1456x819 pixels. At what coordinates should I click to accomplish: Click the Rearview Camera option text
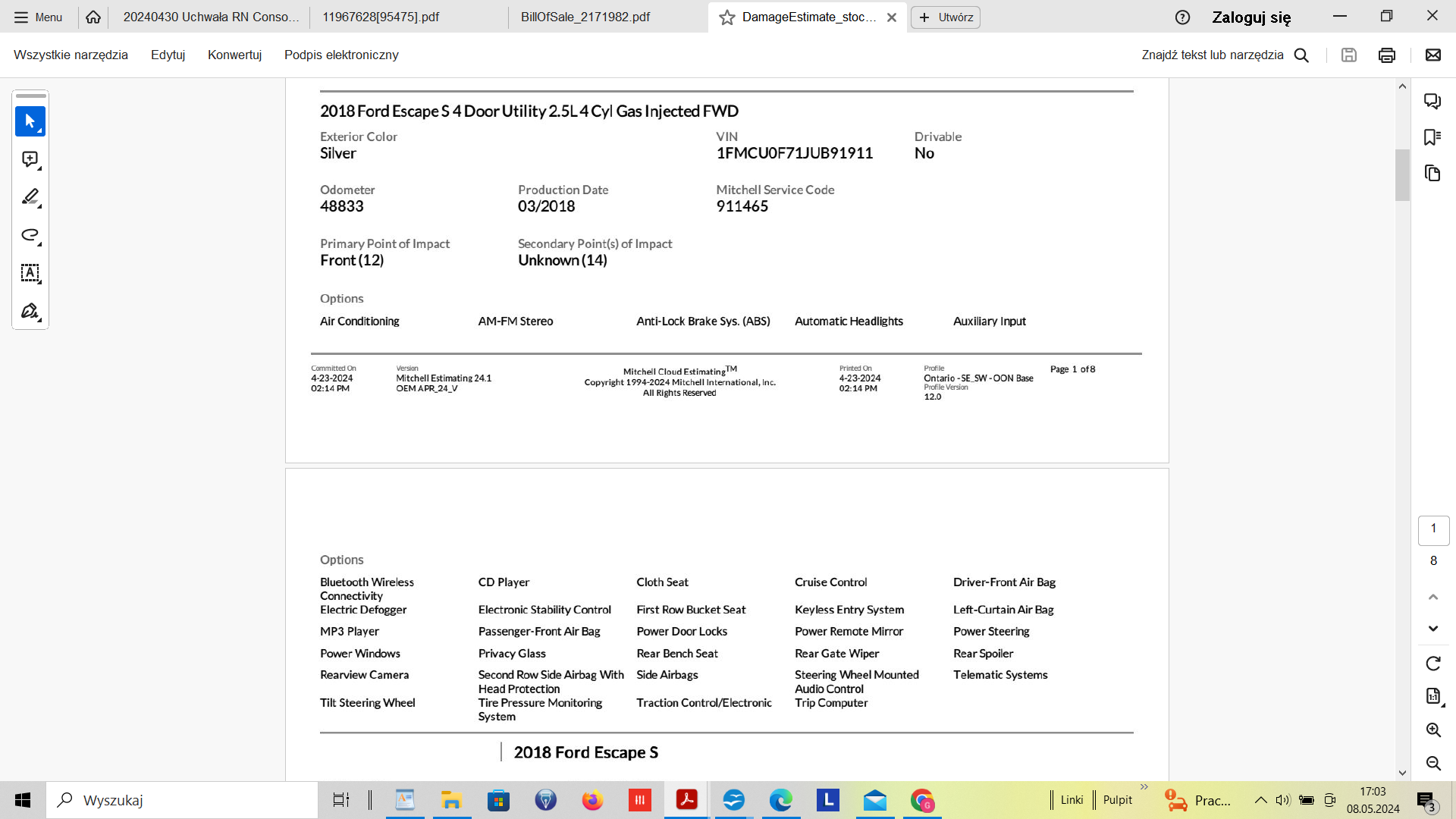(364, 675)
